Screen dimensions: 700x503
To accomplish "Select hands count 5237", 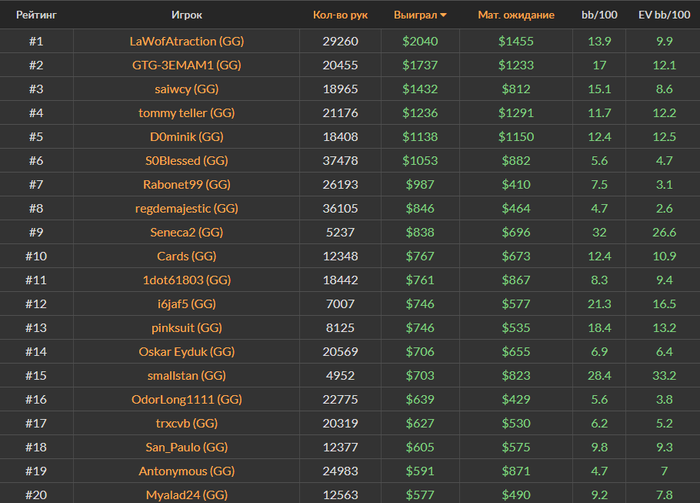I will pyautogui.click(x=340, y=233).
